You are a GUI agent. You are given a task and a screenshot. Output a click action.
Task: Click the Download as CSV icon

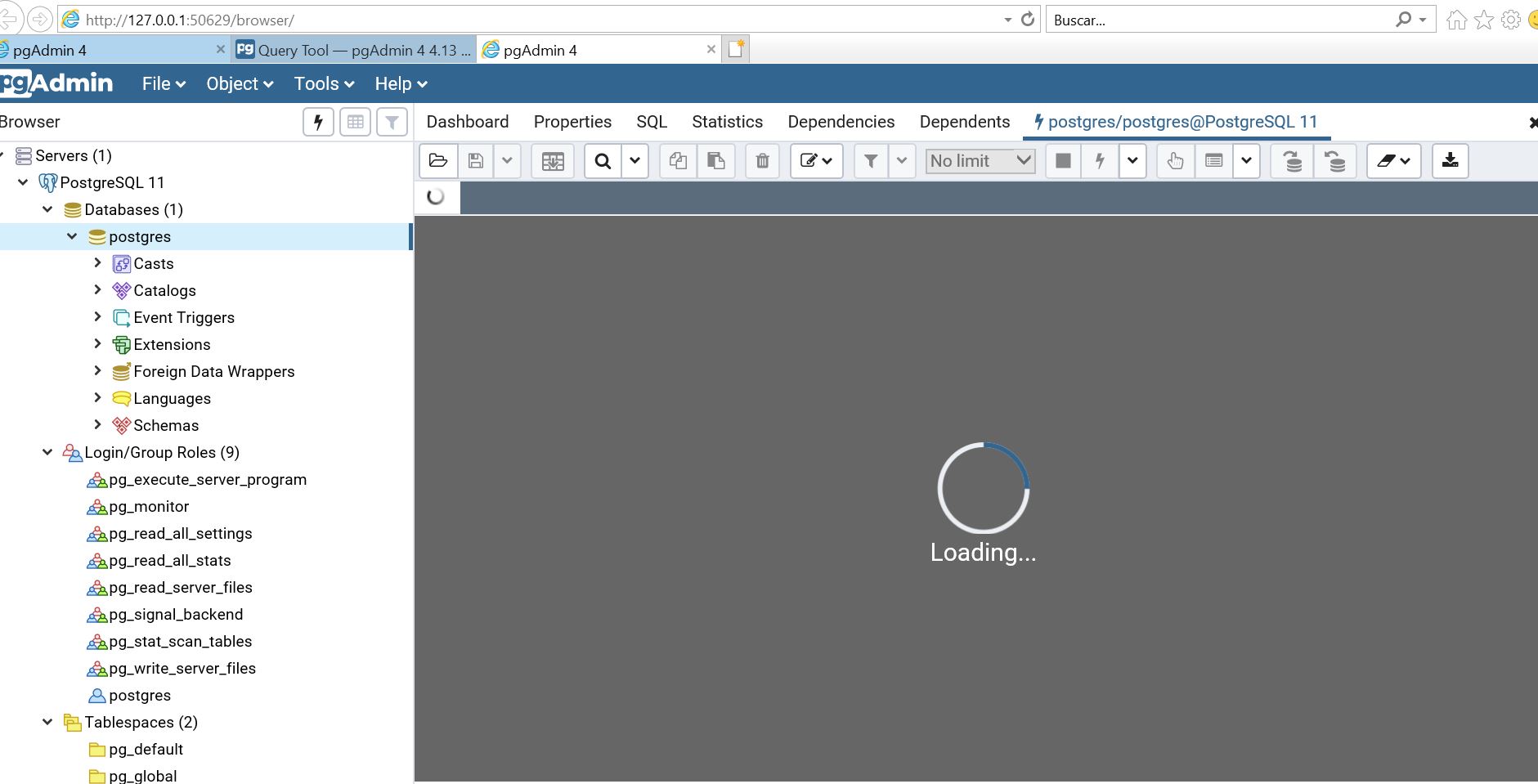pos(1450,161)
